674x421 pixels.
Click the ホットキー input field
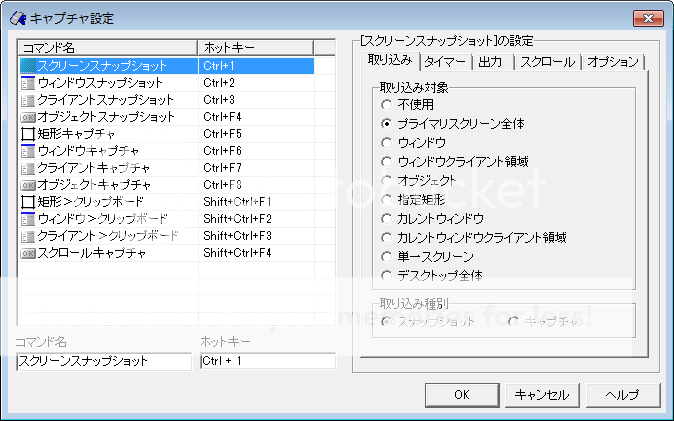click(268, 361)
